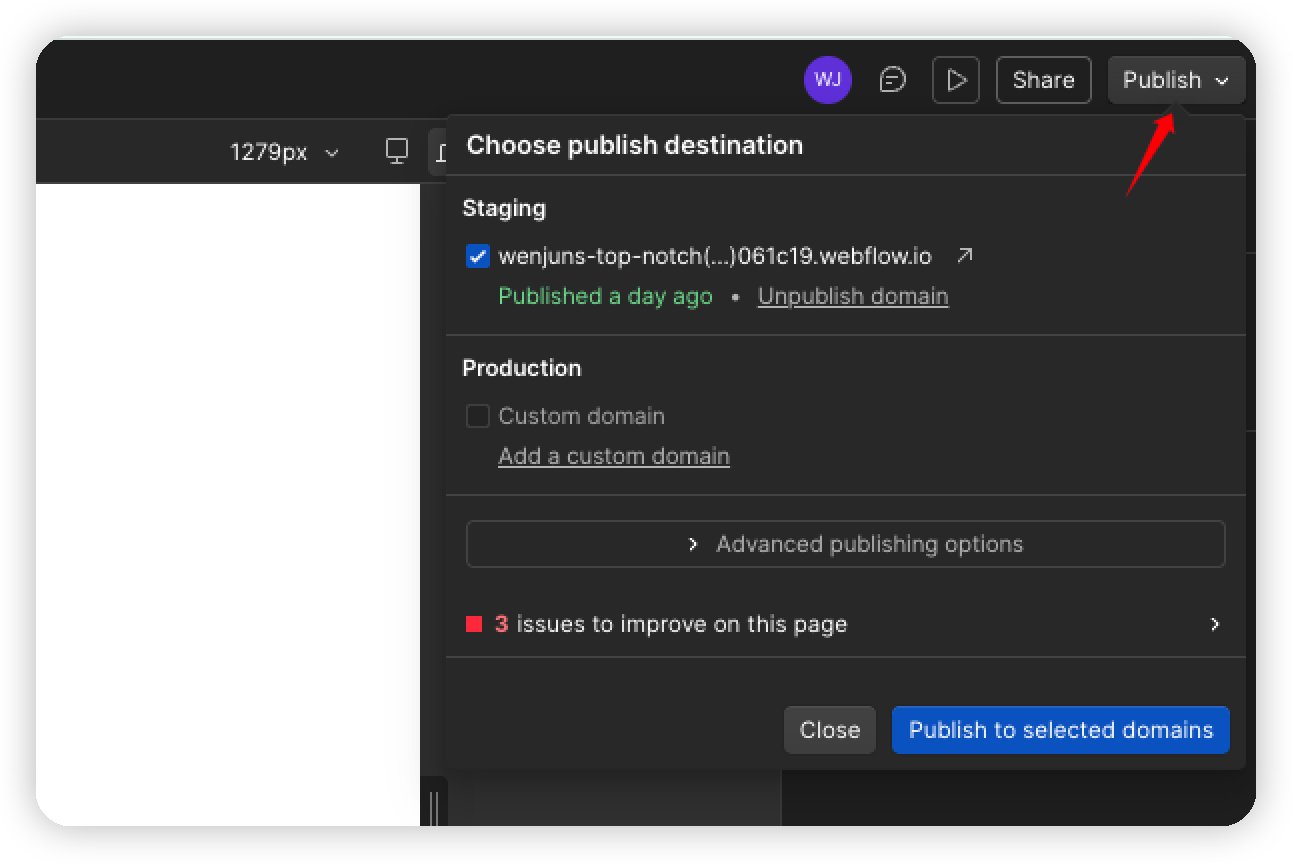Open staging site external link arrow
This screenshot has height=862, width=1292.
tap(964, 256)
